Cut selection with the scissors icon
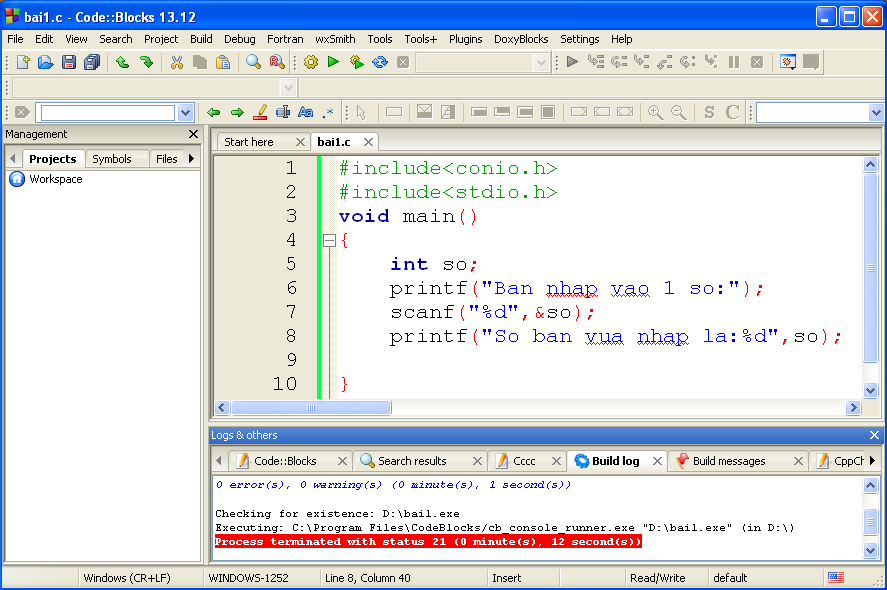887x590 pixels. point(177,62)
